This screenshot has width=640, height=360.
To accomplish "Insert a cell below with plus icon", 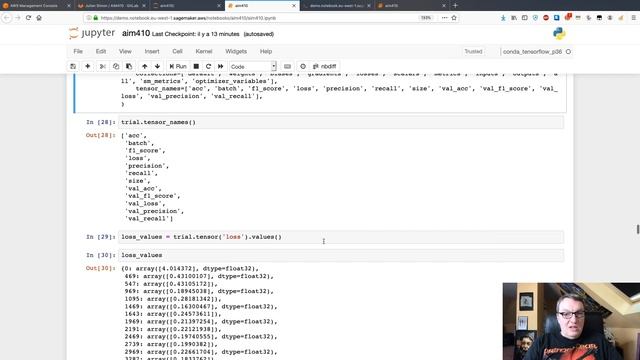I will (87, 67).
